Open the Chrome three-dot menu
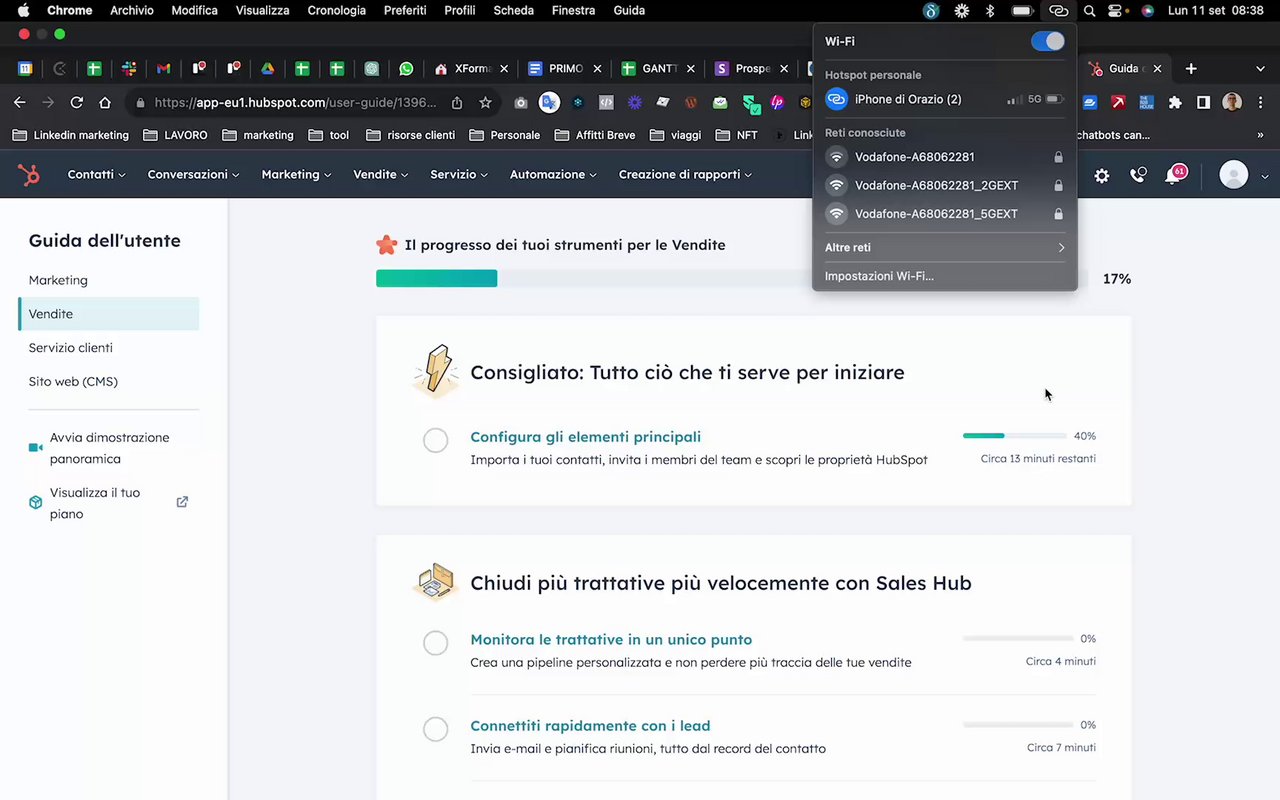1280x800 pixels. [1261, 102]
